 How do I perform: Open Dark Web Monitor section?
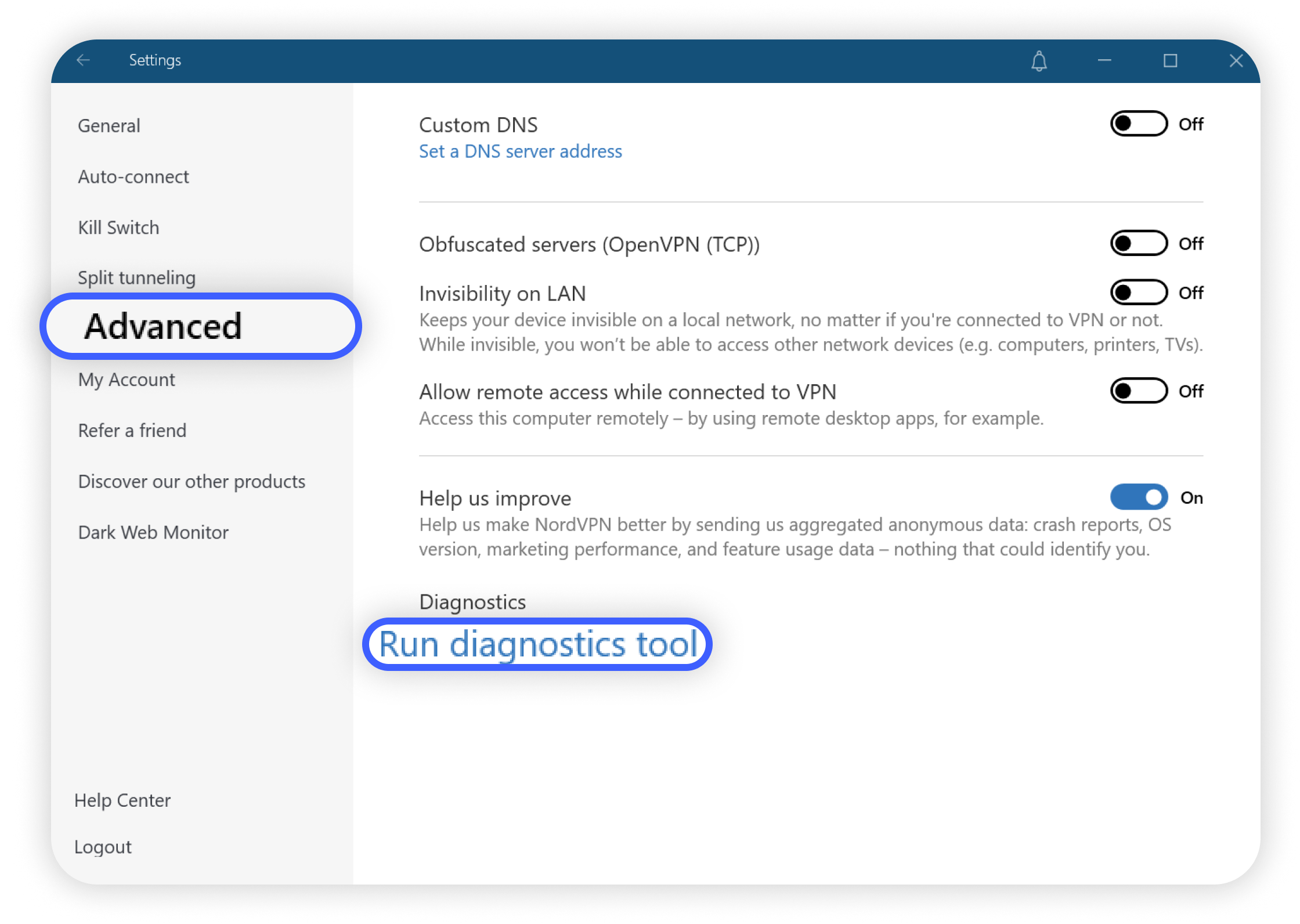tap(153, 532)
